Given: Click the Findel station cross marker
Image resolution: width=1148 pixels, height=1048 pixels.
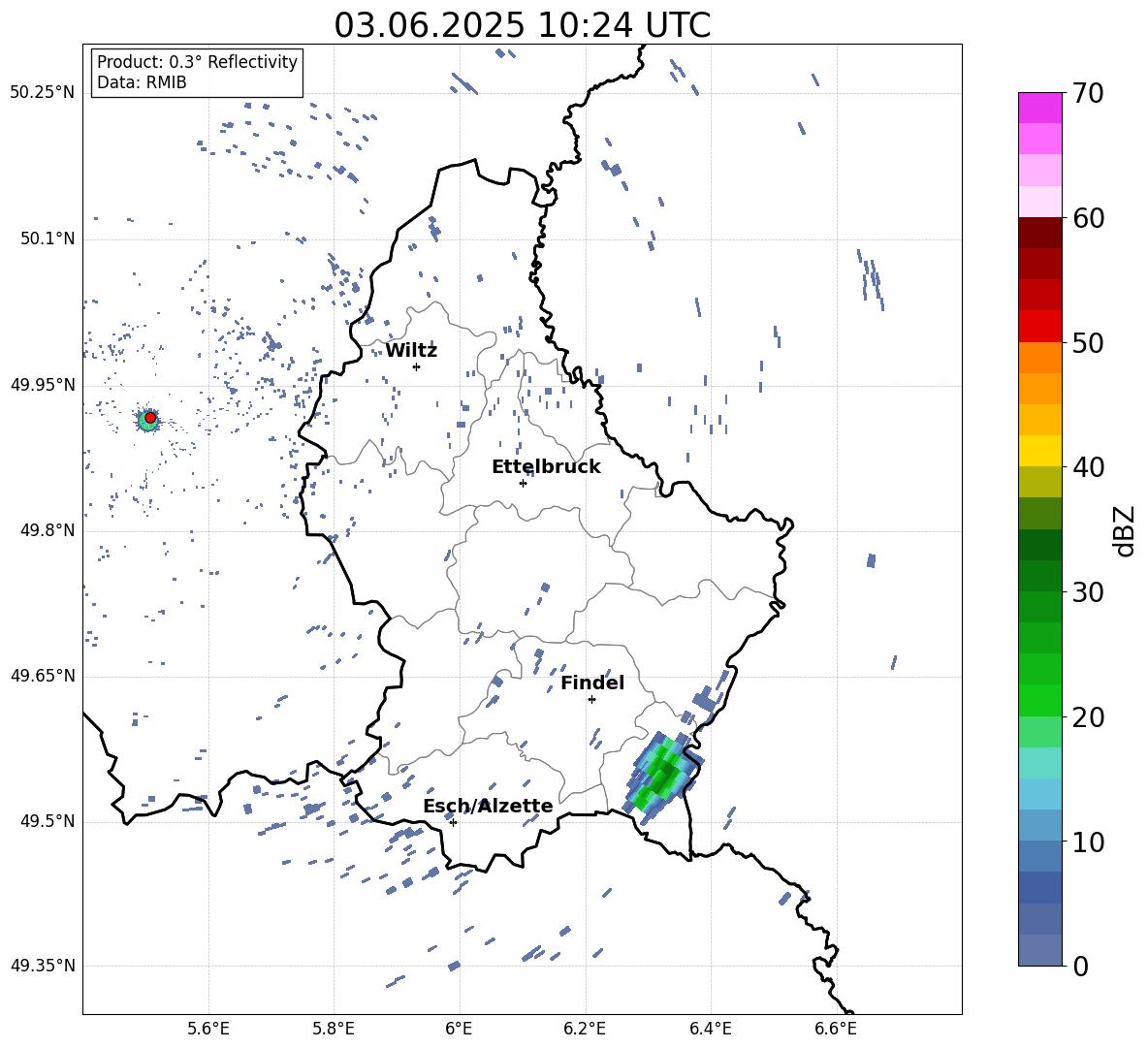Looking at the screenshot, I should [591, 700].
